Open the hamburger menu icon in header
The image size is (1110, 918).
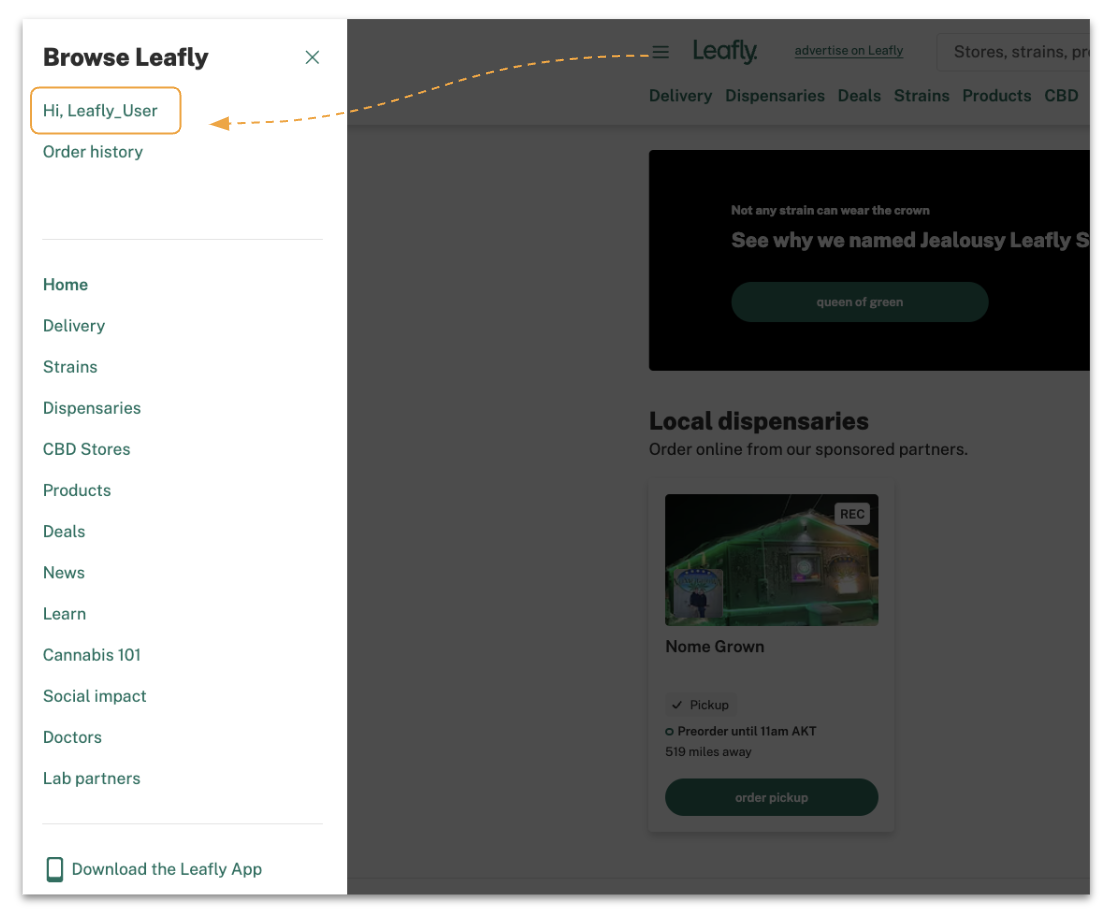[660, 52]
